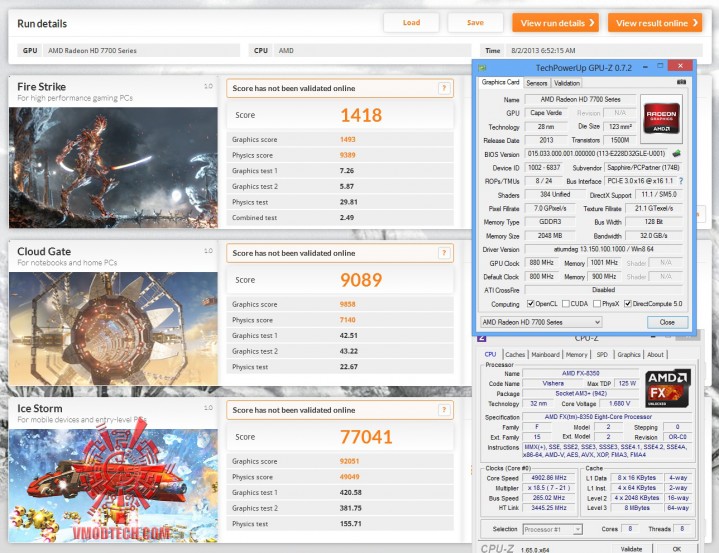Click the GPU Clock 880 MHz value
The width and height of the screenshot is (719, 553).
pos(541,263)
